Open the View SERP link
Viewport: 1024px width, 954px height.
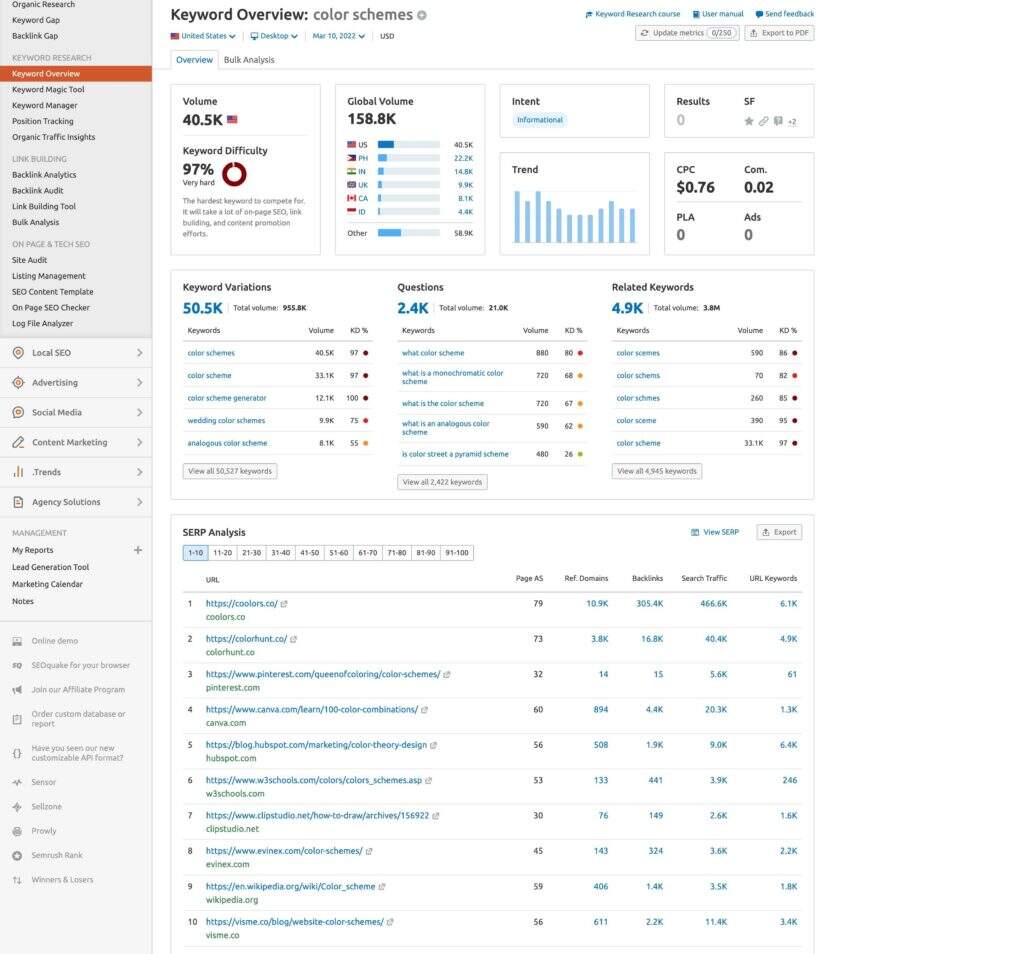tap(715, 532)
